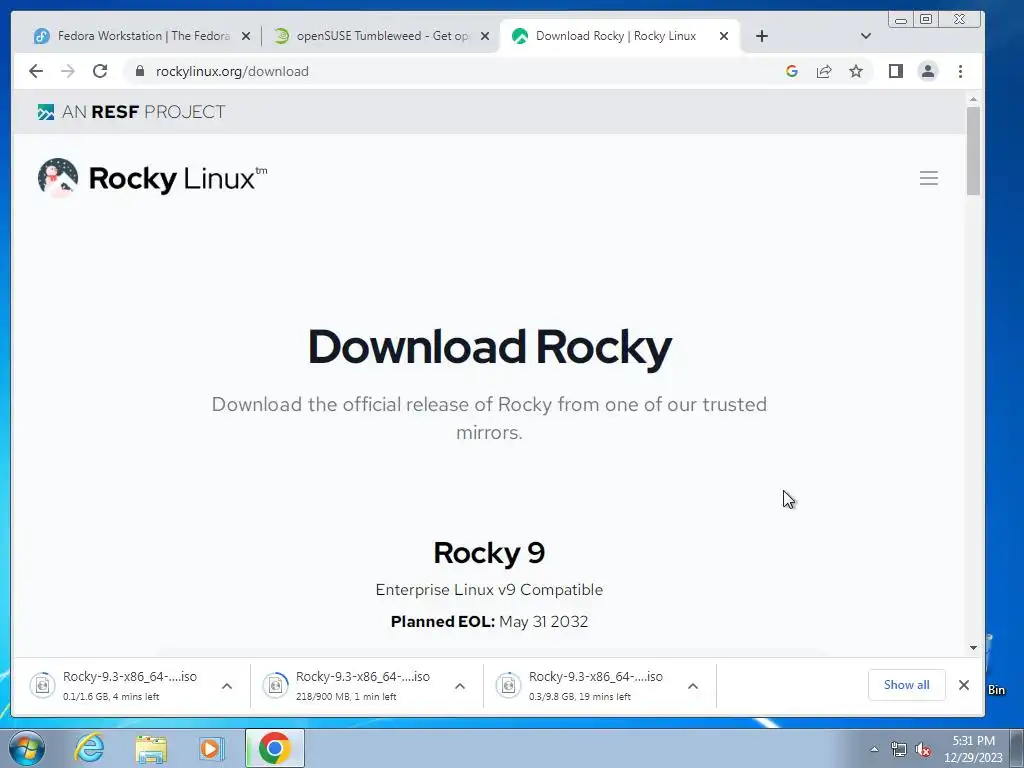The width and height of the screenshot is (1024, 768).
Task: Expand options for the 9.8 GB download
Action: 693,686
